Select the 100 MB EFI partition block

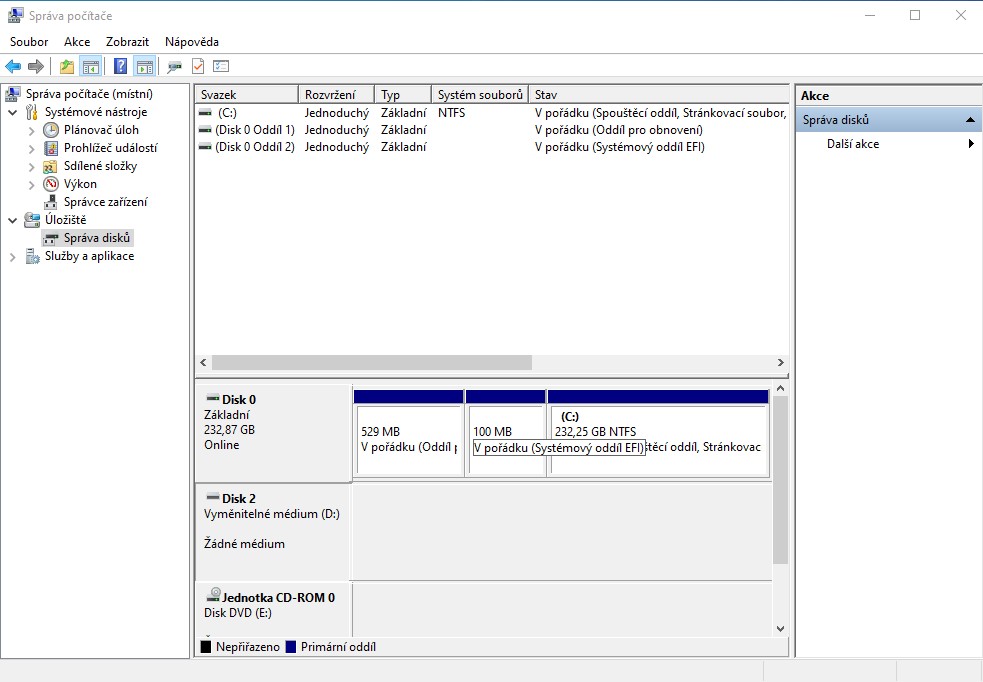click(505, 434)
